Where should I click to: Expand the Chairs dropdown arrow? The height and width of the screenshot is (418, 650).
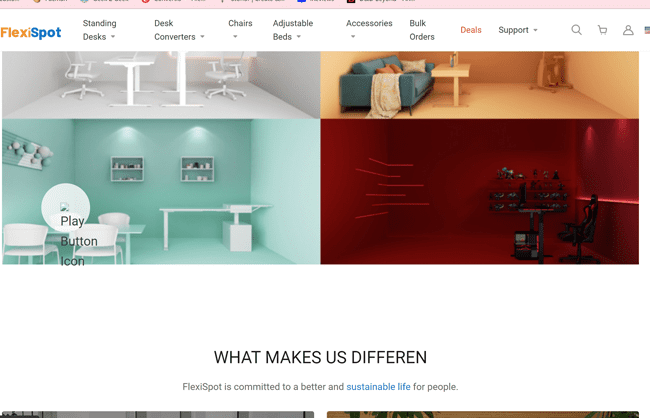(x=235, y=37)
